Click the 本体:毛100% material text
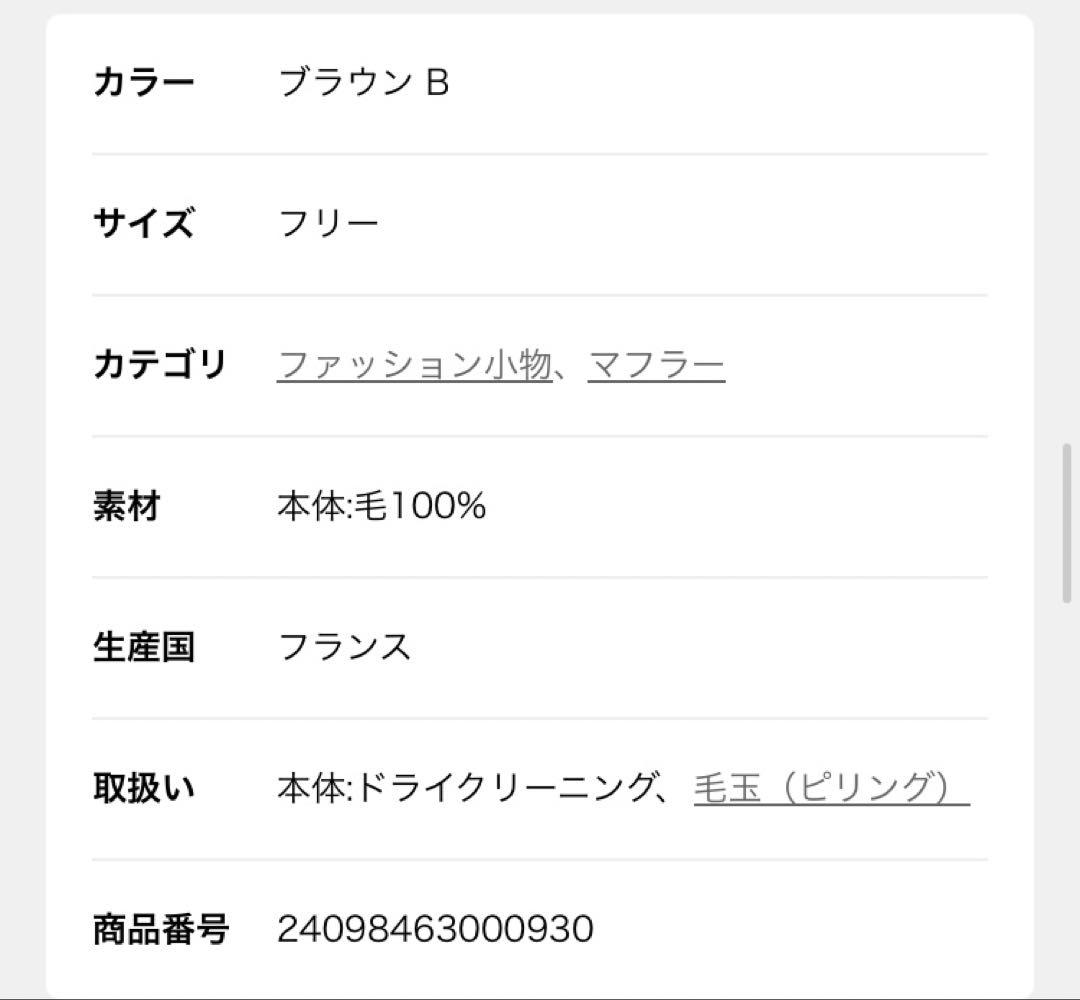 point(381,506)
